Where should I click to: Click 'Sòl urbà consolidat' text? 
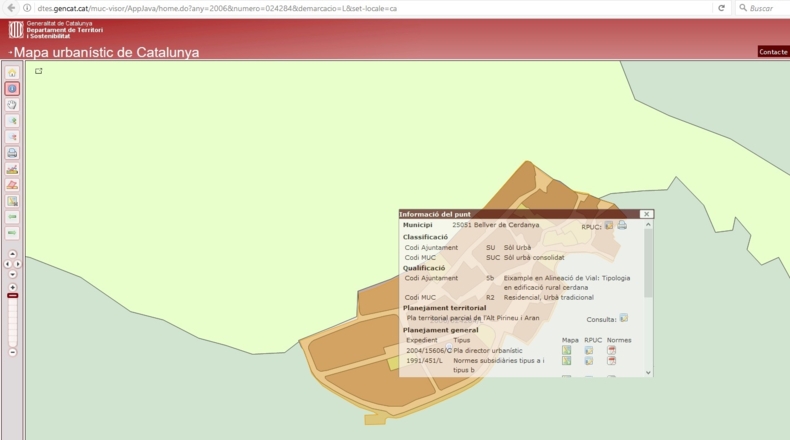[534, 258]
